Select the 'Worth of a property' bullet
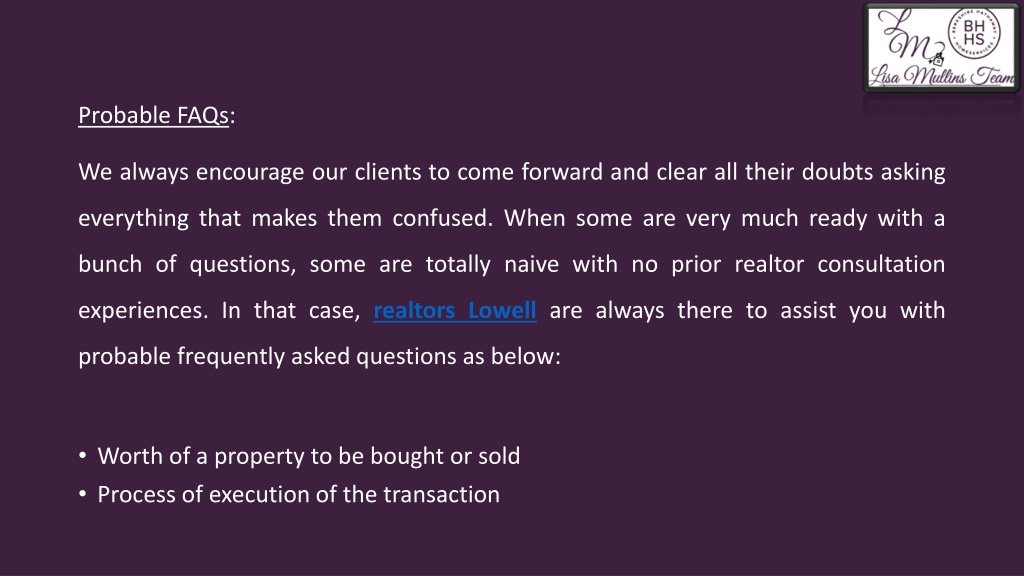 pos(309,456)
